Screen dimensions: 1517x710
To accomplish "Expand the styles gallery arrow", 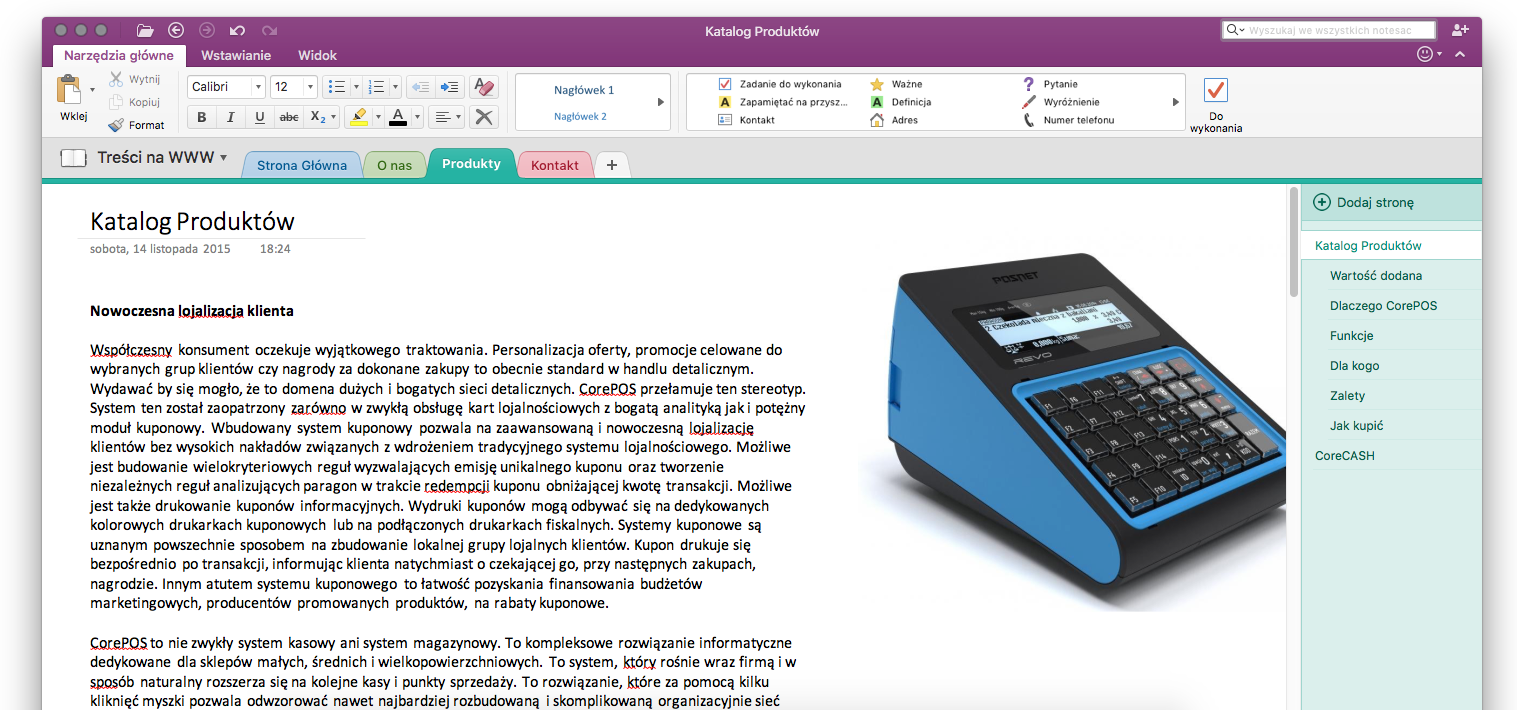I will point(660,102).
